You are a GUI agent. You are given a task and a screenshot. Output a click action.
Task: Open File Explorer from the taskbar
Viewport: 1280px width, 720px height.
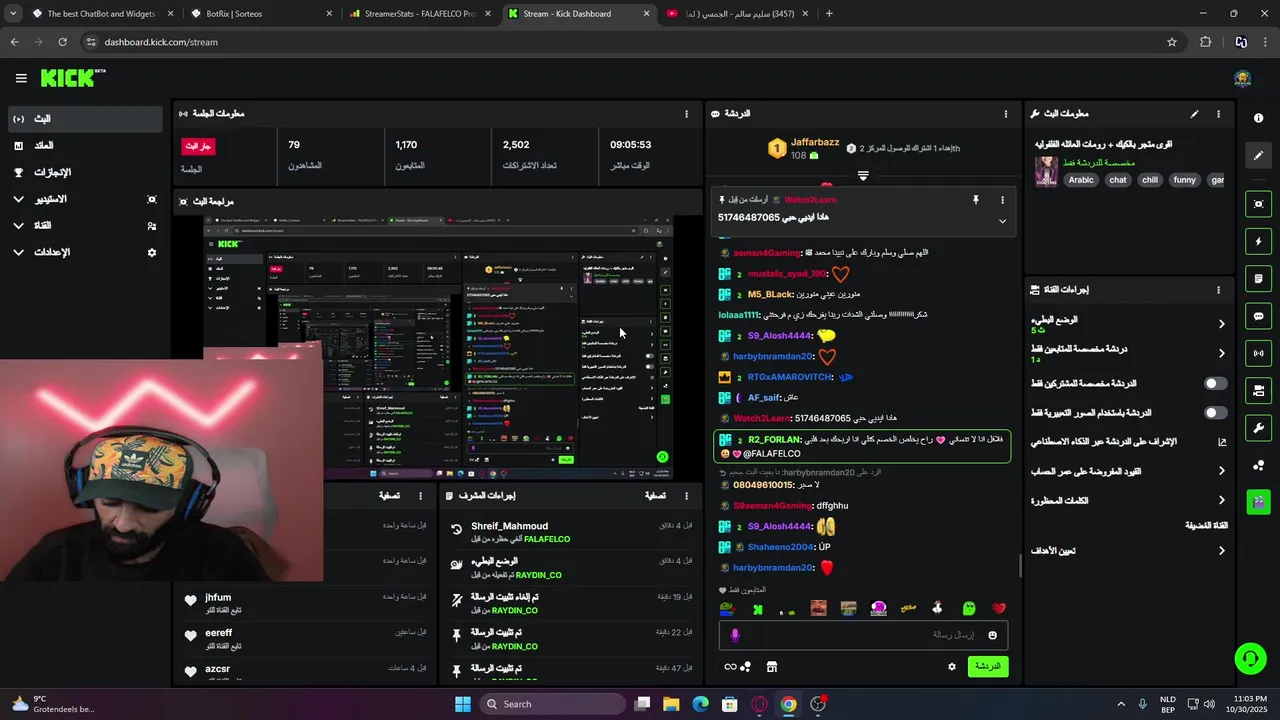click(671, 704)
